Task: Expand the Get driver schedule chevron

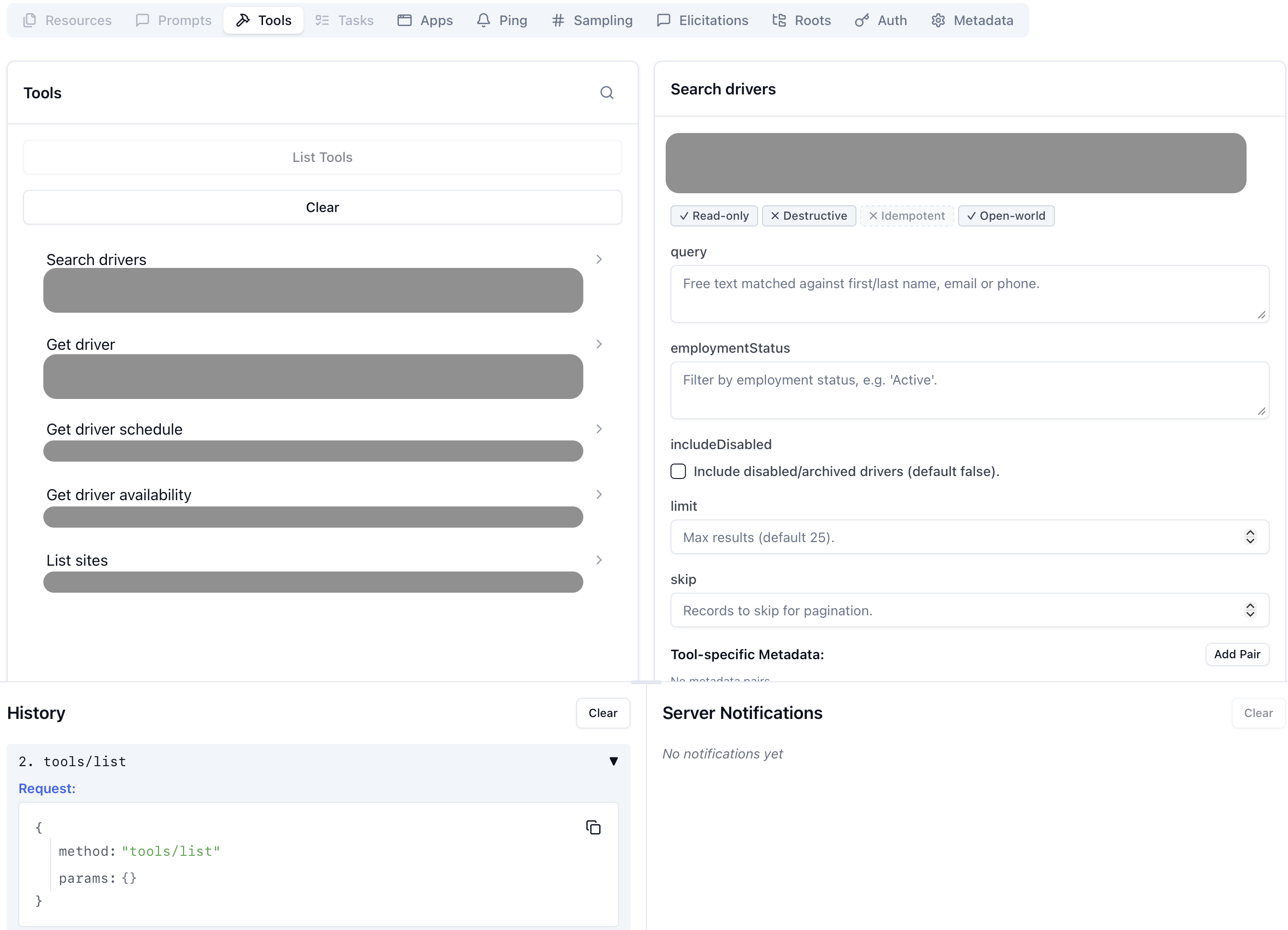Action: pos(599,429)
